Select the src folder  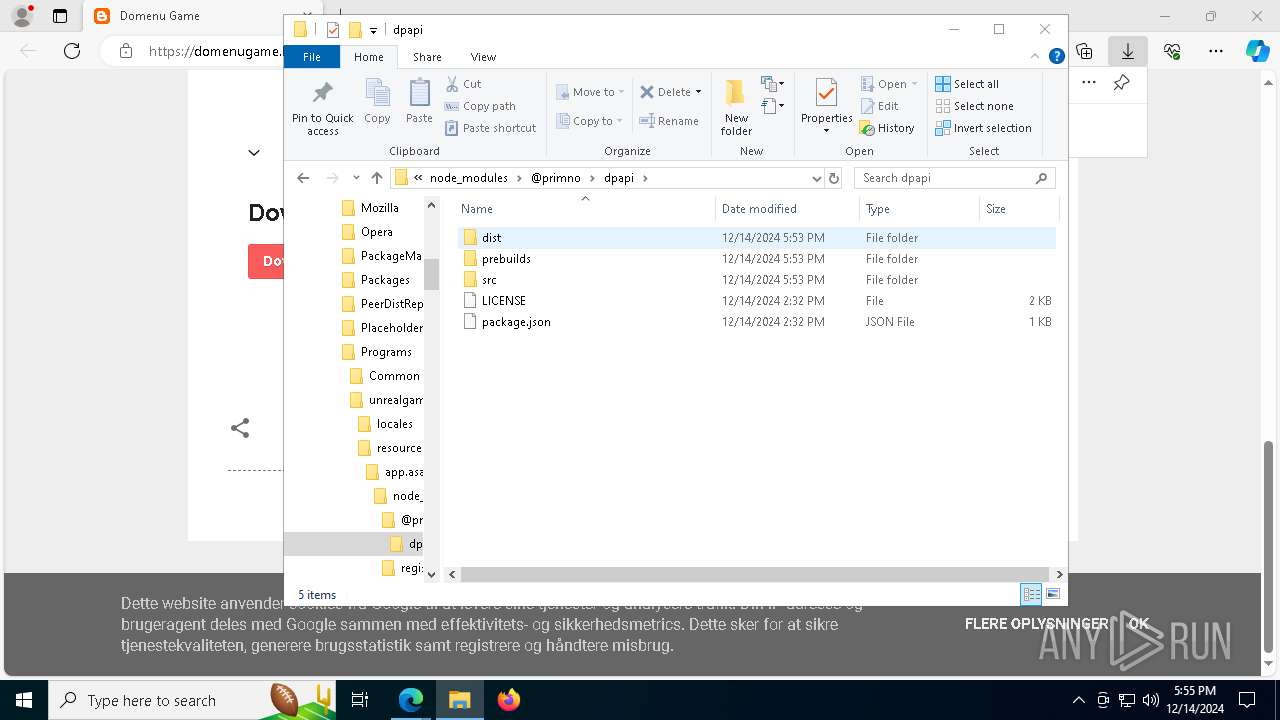[x=757, y=280]
